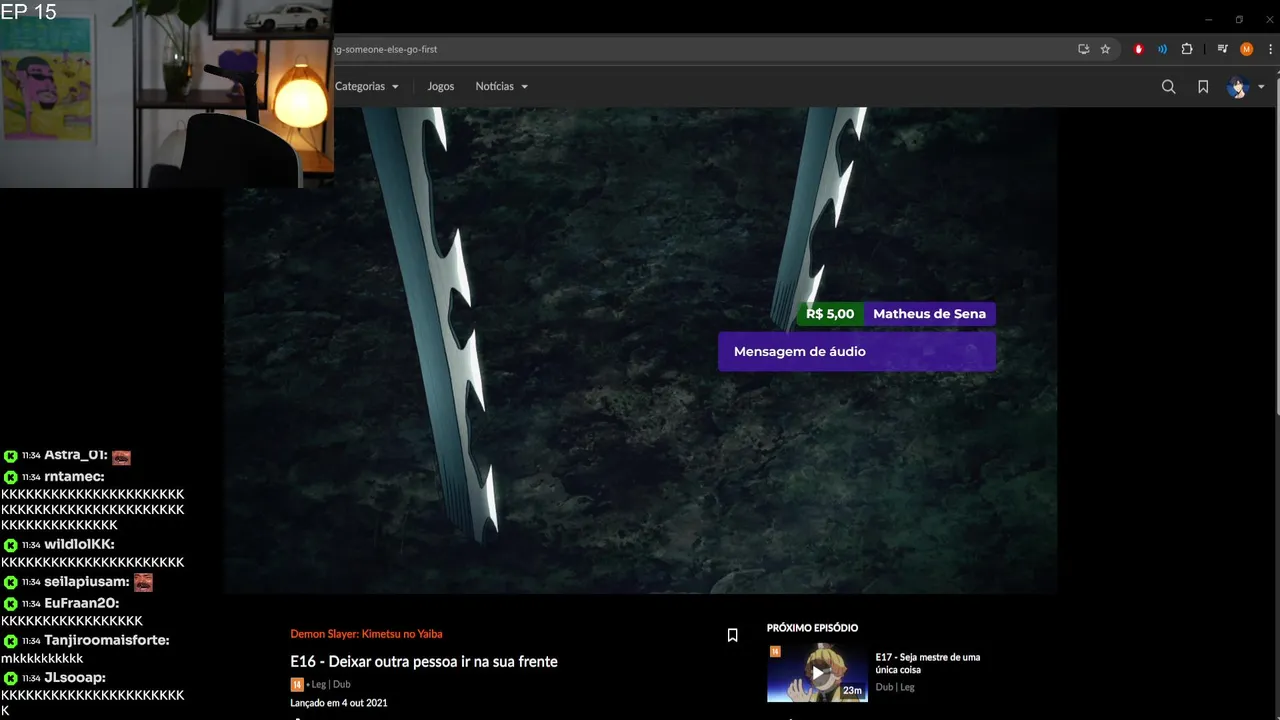This screenshot has width=1280, height=720.
Task: Click the Mensagem de áudio donation banner
Action: pyautogui.click(x=857, y=352)
